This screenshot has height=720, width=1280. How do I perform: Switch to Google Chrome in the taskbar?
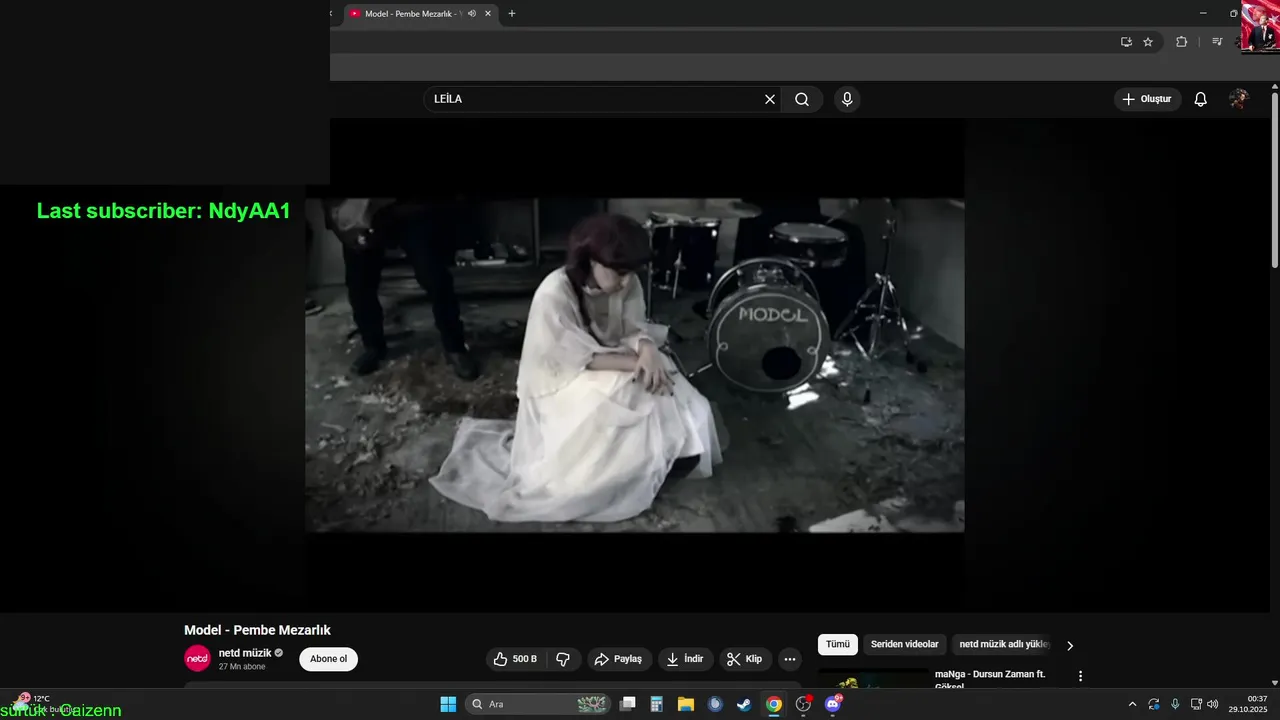(x=774, y=704)
